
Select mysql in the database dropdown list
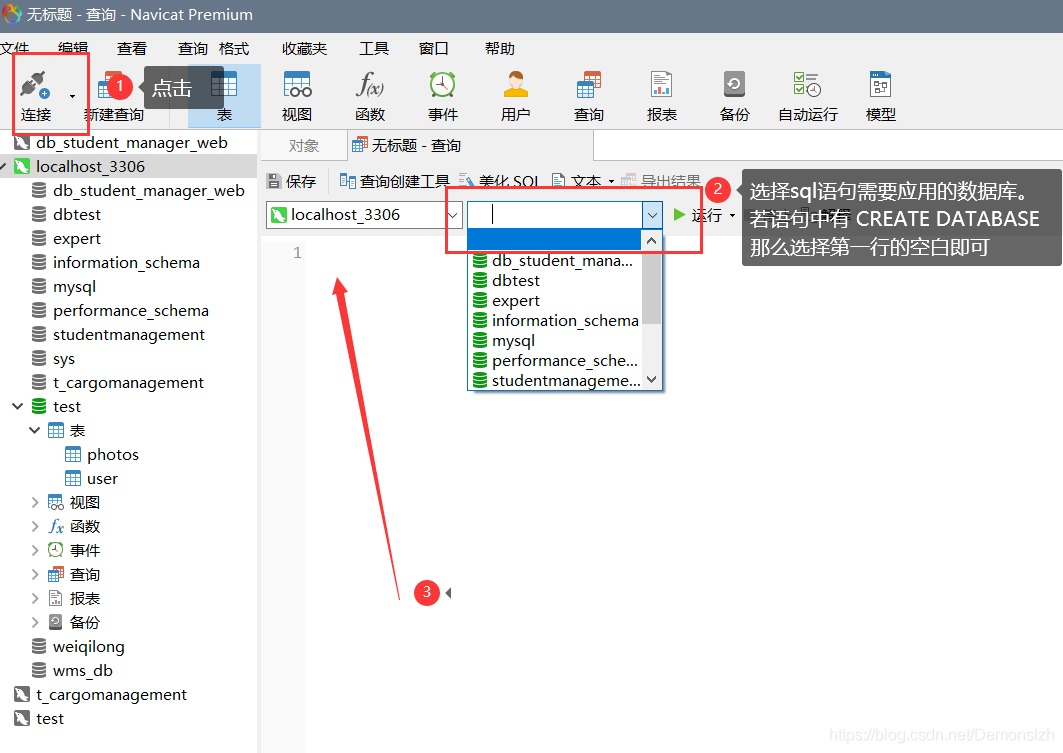coord(555,340)
